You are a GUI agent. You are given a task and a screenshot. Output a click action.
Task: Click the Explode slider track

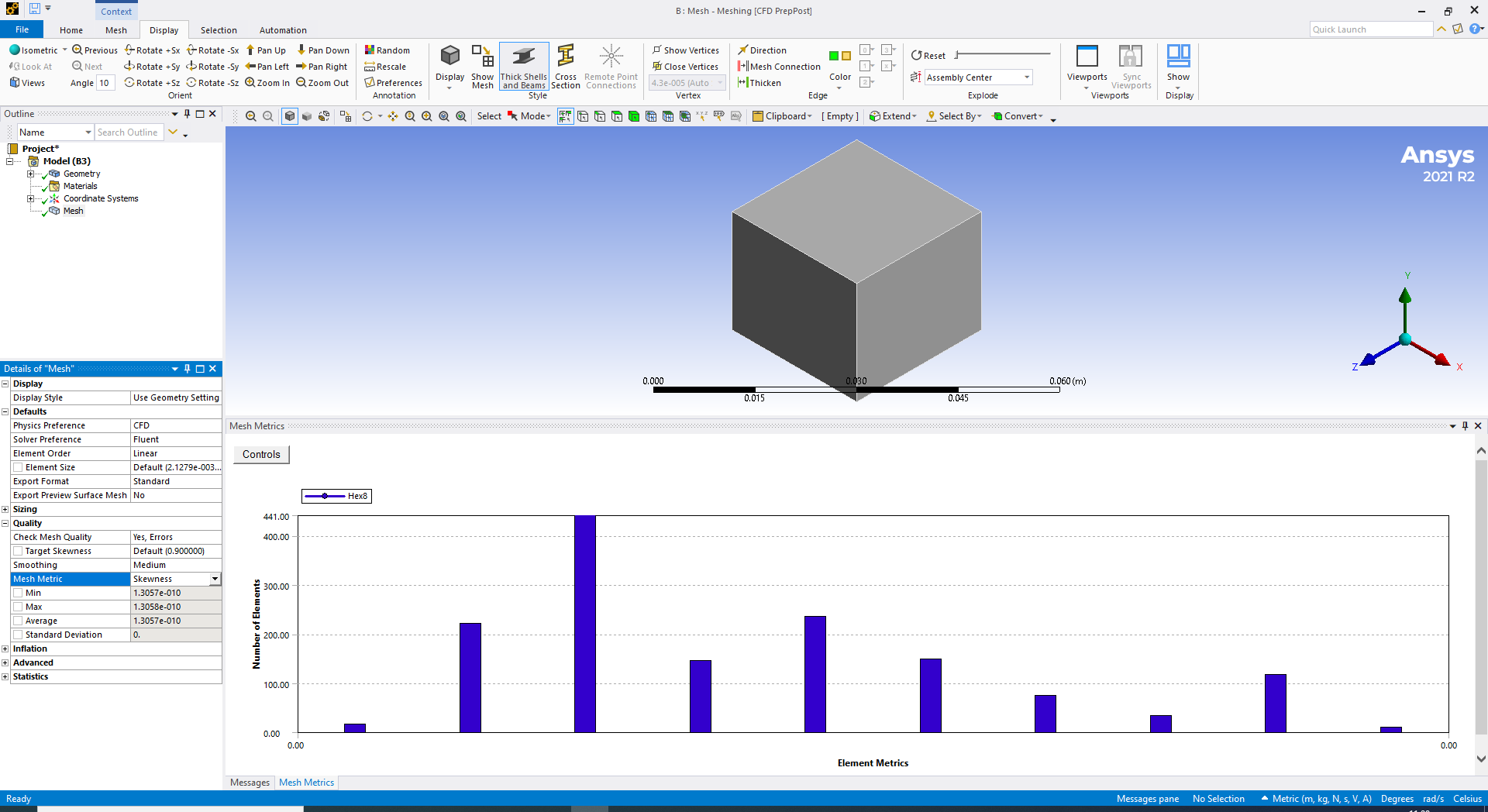(x=1004, y=54)
